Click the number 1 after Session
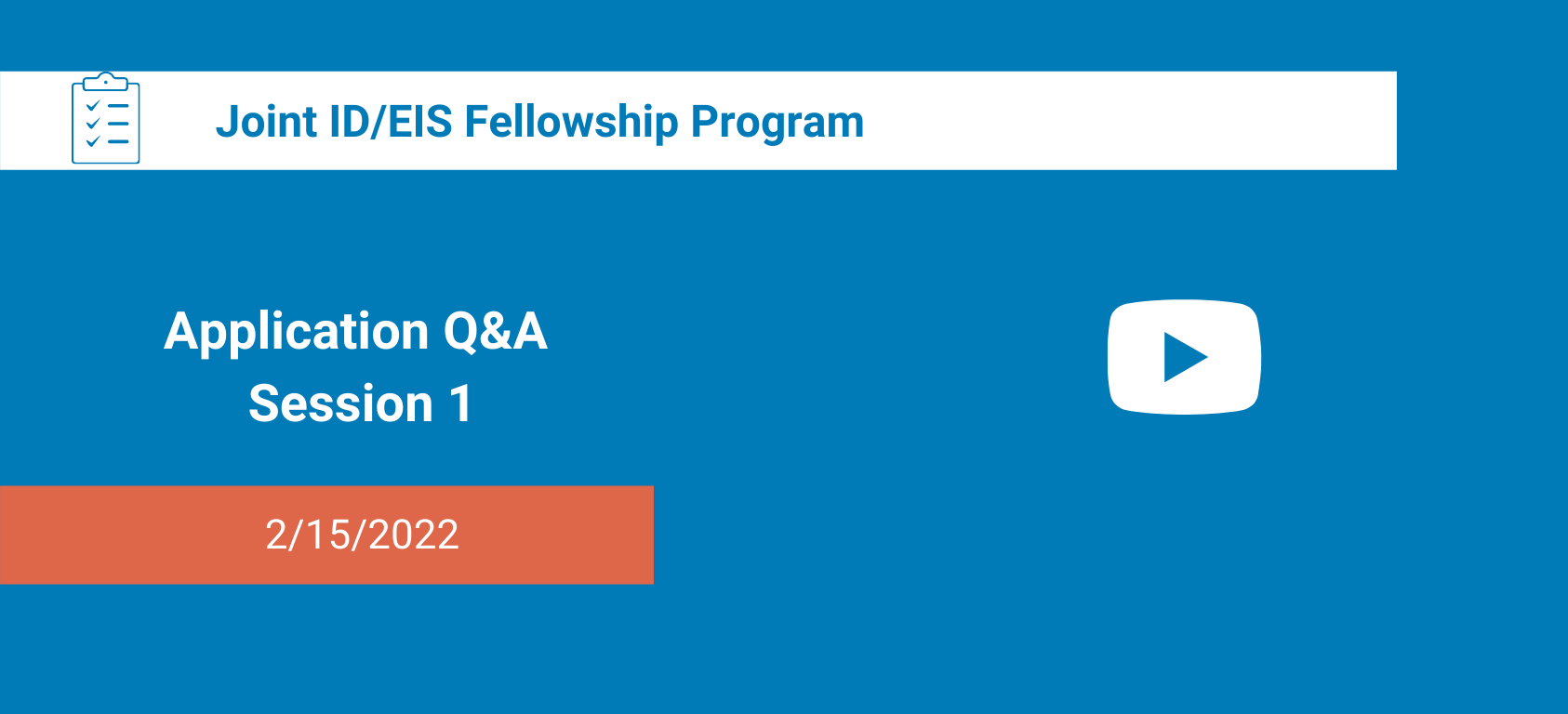Image resolution: width=1568 pixels, height=714 pixels. [x=461, y=403]
